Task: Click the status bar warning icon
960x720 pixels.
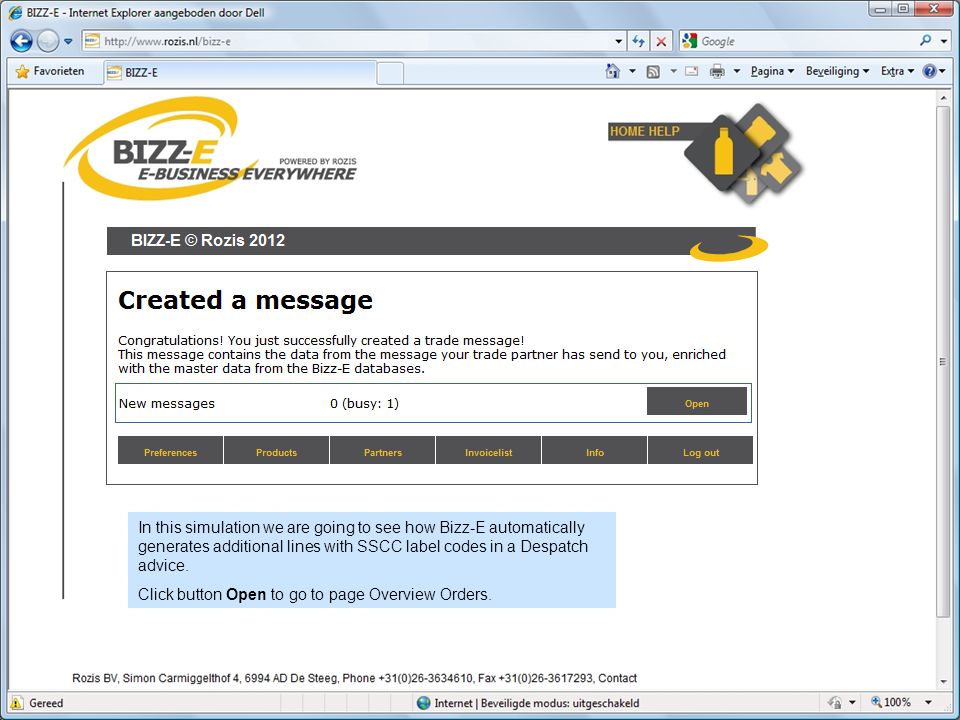Action: [x=17, y=703]
